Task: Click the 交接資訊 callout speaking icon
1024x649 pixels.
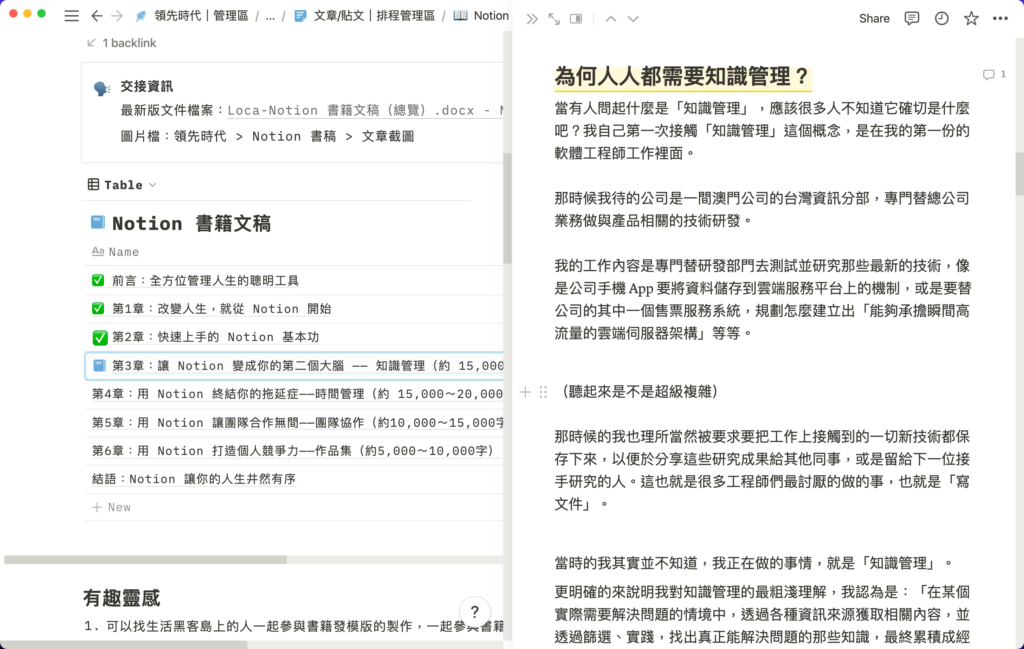Action: coord(102,88)
